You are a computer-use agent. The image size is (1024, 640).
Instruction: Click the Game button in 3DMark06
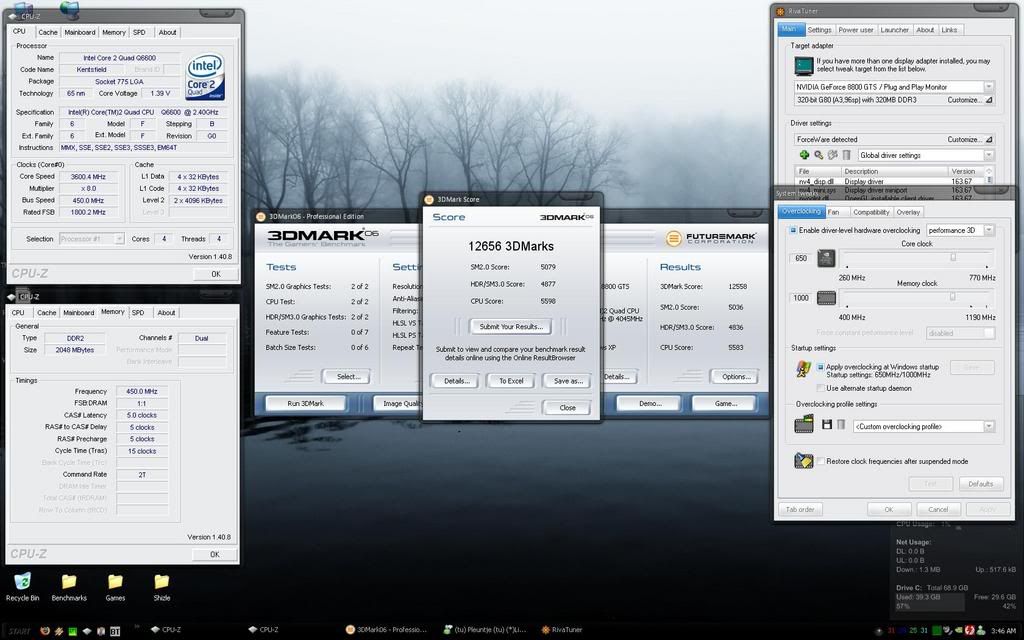coord(725,404)
